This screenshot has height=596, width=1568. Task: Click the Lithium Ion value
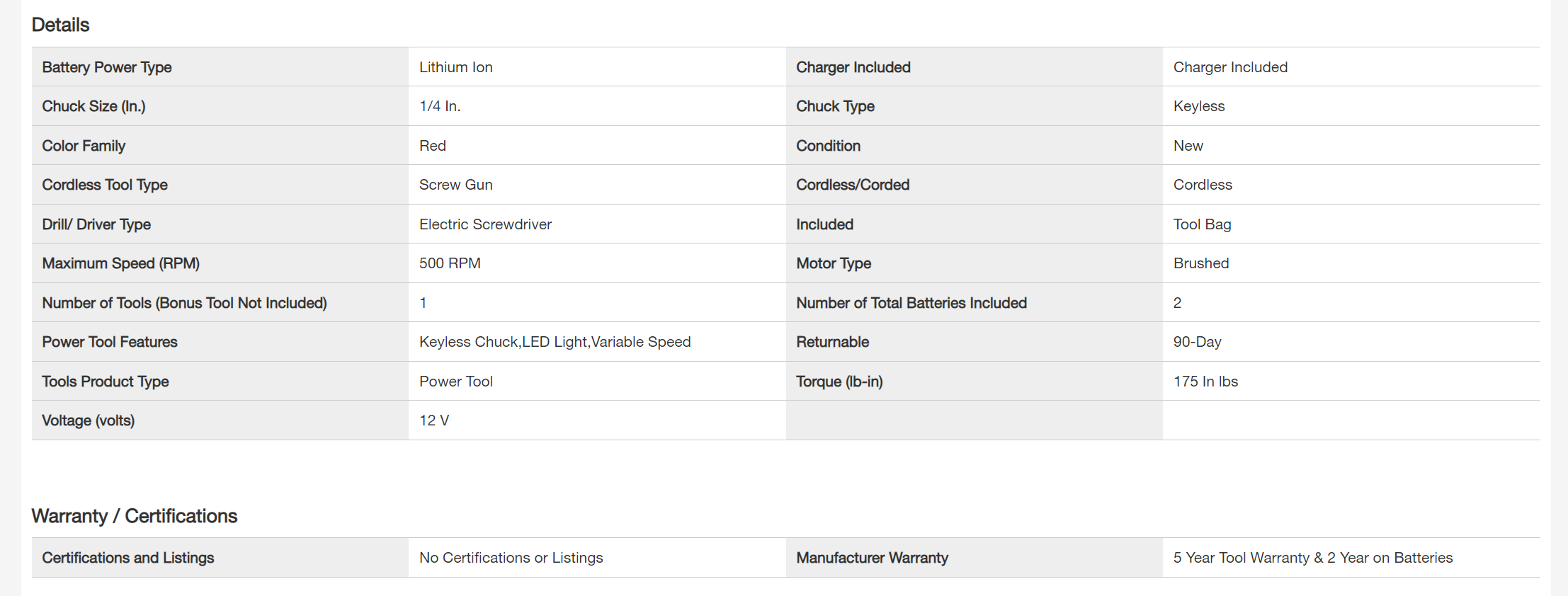tap(455, 67)
